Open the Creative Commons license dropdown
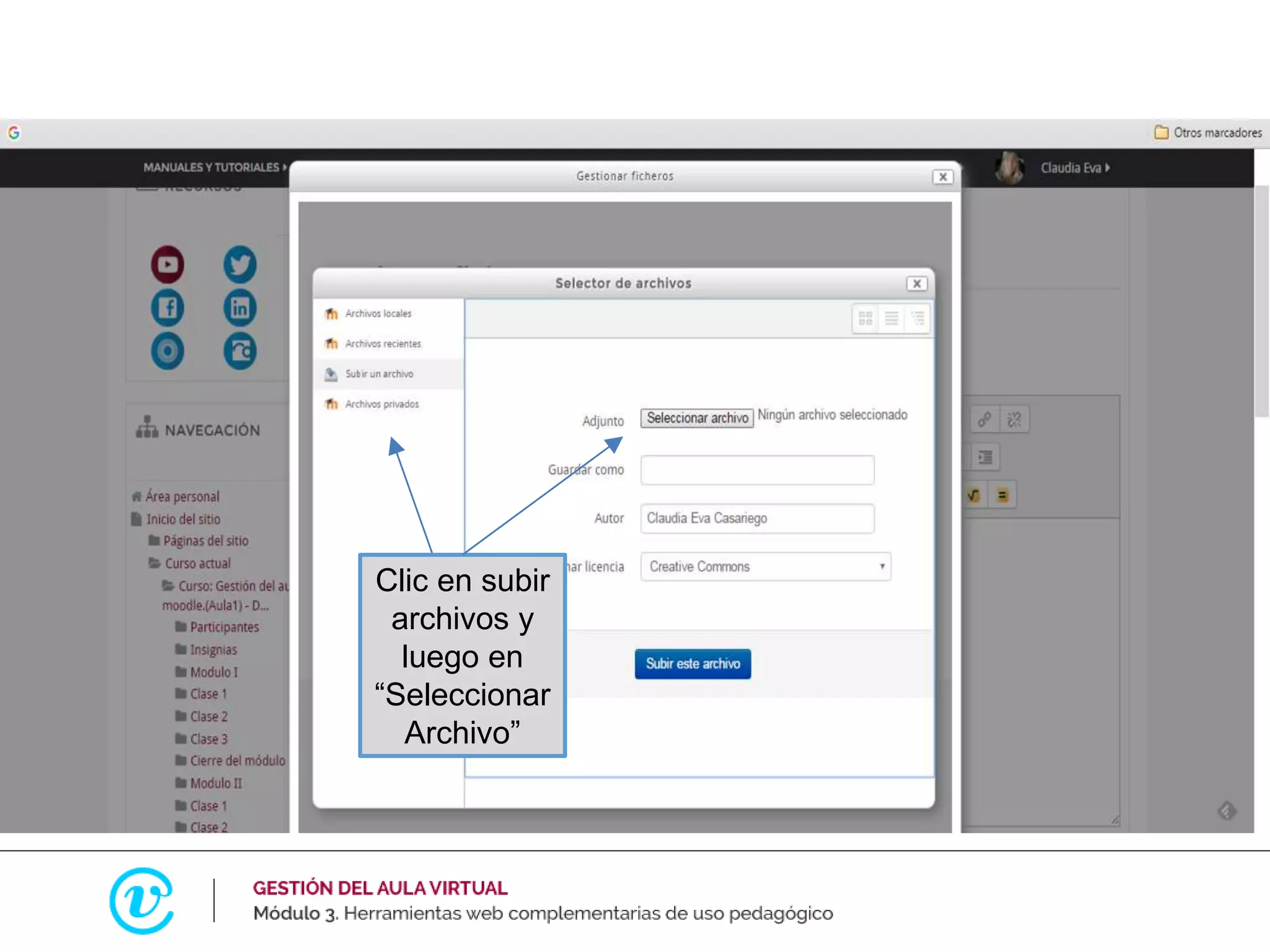The width and height of the screenshot is (1270, 952). point(766,566)
